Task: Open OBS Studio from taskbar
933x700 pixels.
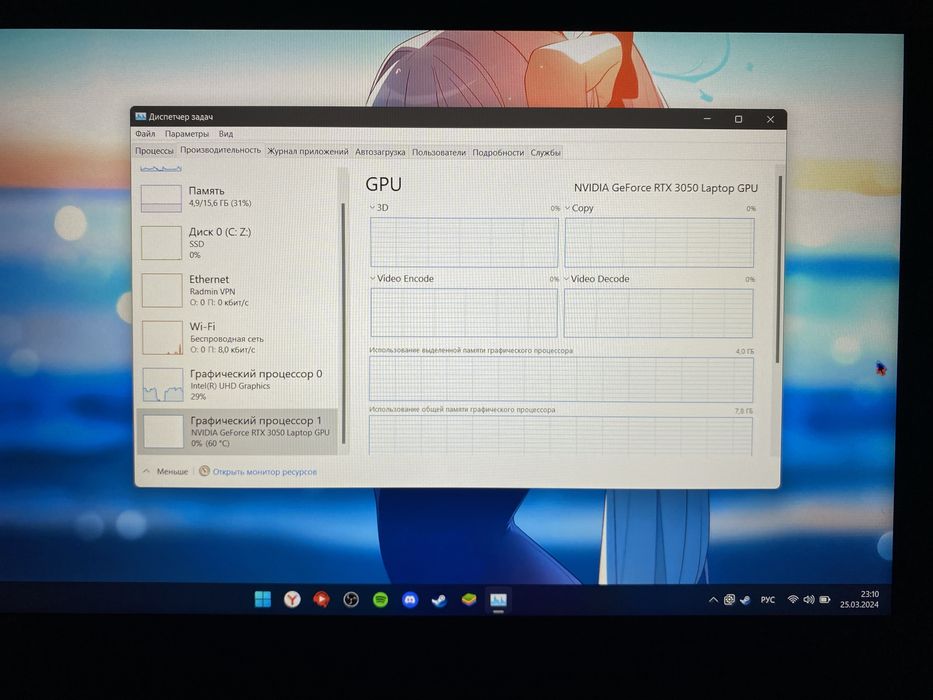Action: (351, 599)
